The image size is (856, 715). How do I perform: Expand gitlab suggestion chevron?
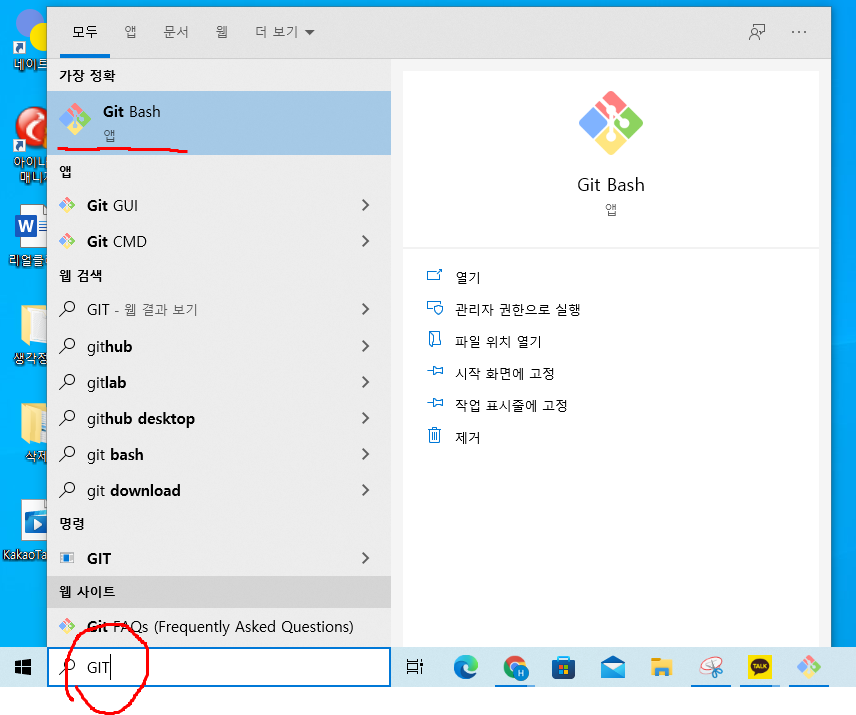[366, 382]
